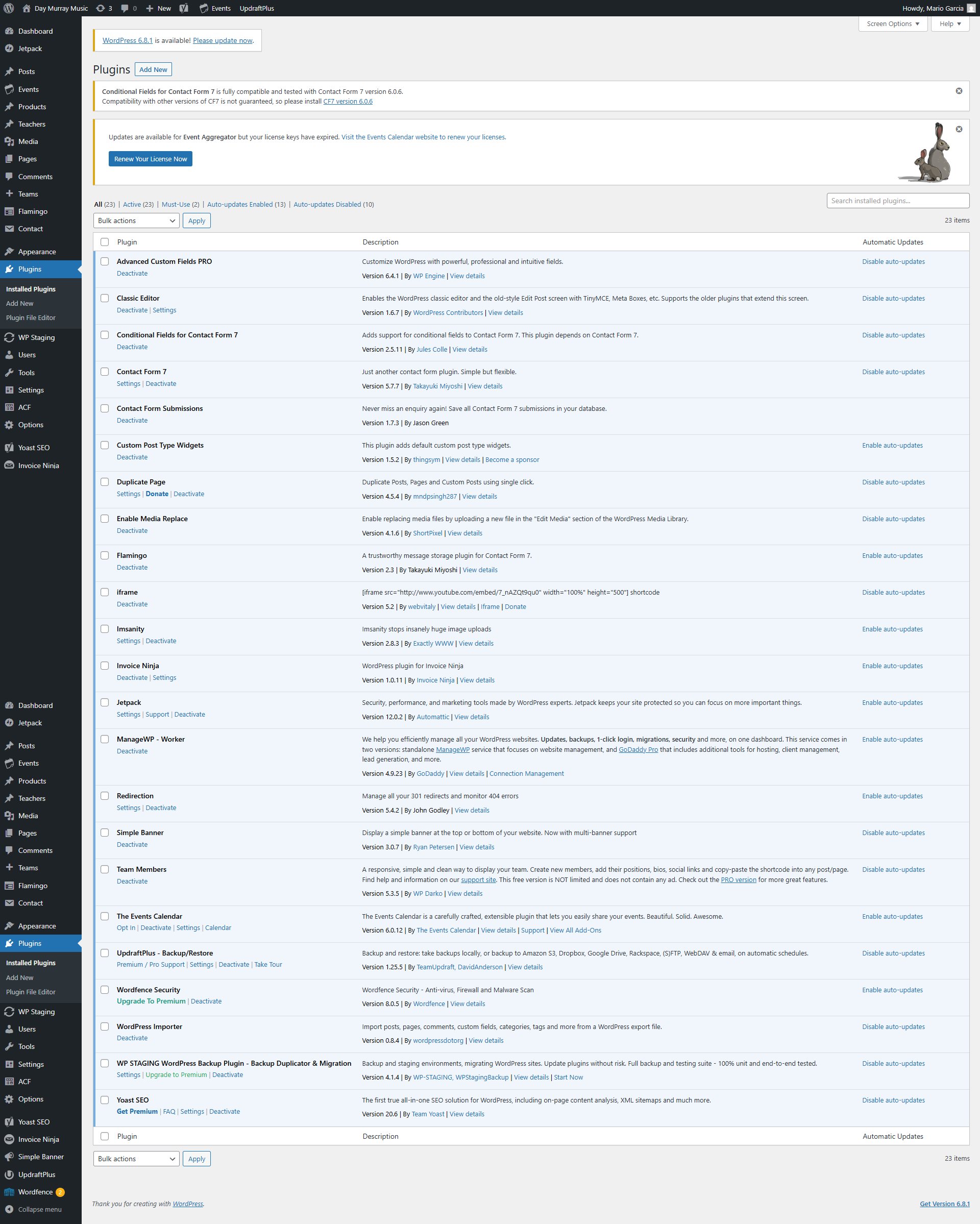Open the Yoast SEO icon in admin bar
This screenshot has width=980, height=1224.
(184, 8)
